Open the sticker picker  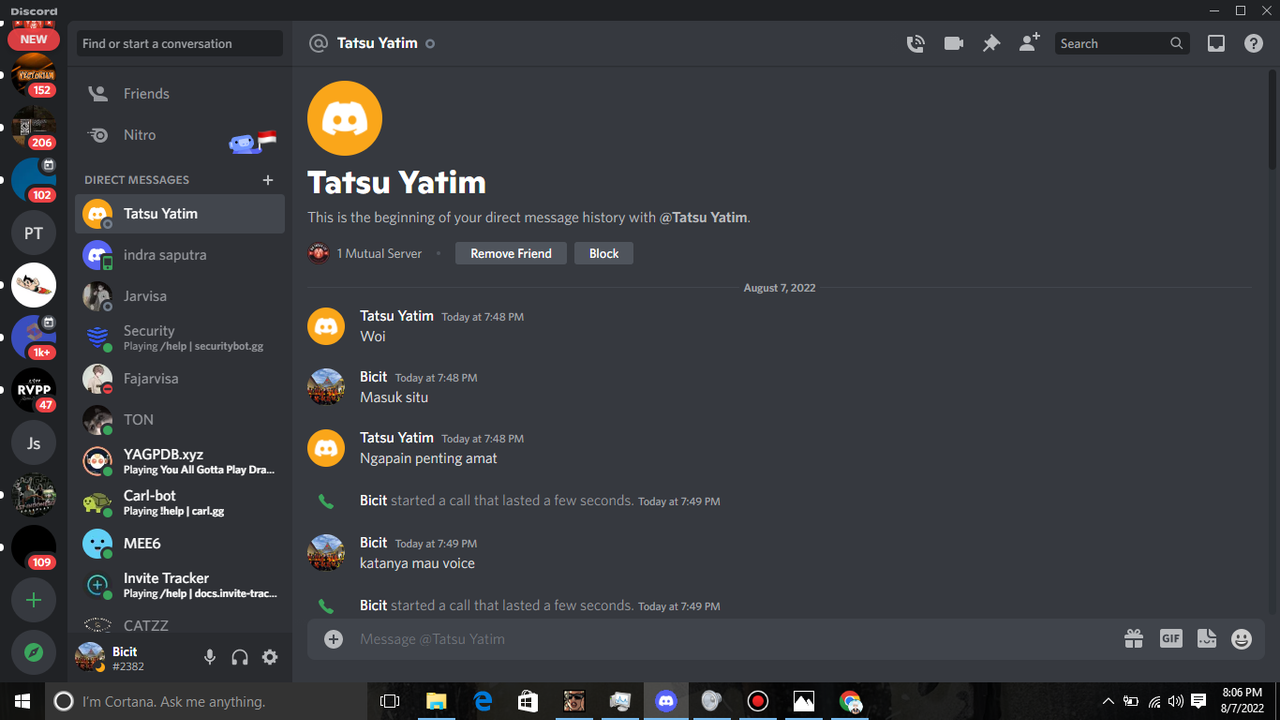click(1207, 639)
